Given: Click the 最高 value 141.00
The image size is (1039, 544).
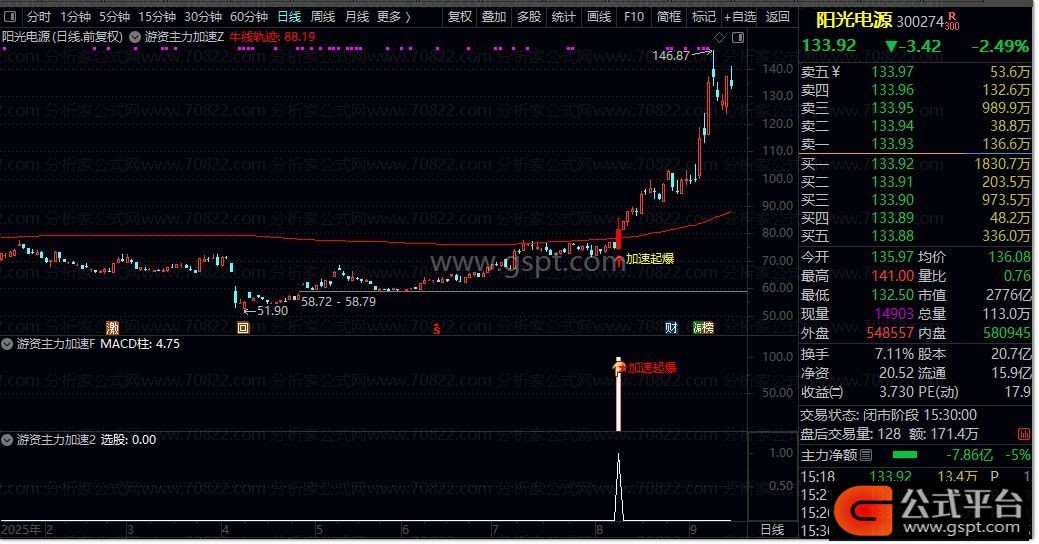Looking at the screenshot, I should pyautogui.click(x=892, y=276).
